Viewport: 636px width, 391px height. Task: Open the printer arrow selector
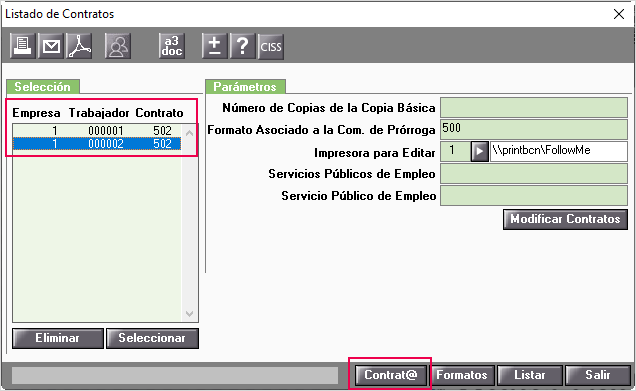[479, 151]
